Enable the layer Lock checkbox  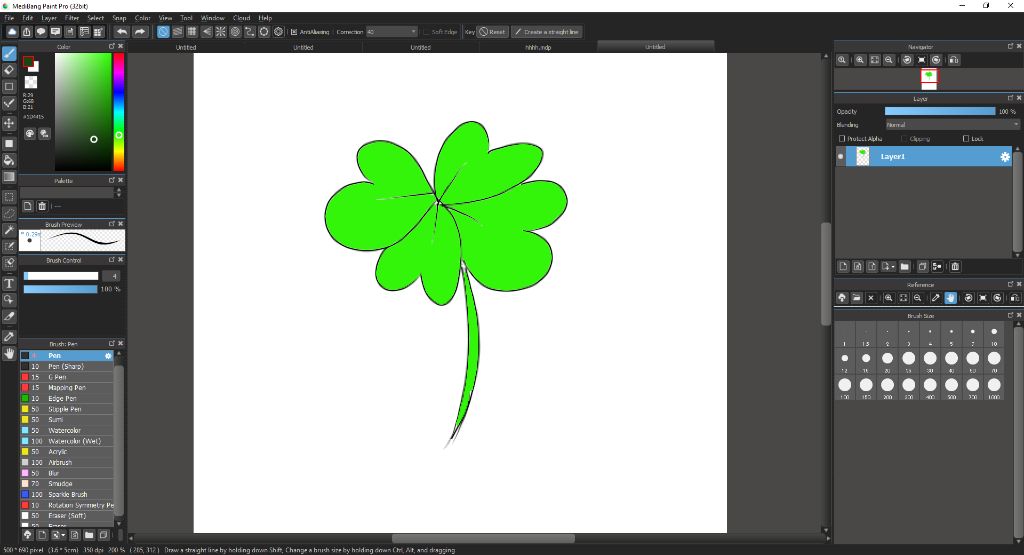966,138
